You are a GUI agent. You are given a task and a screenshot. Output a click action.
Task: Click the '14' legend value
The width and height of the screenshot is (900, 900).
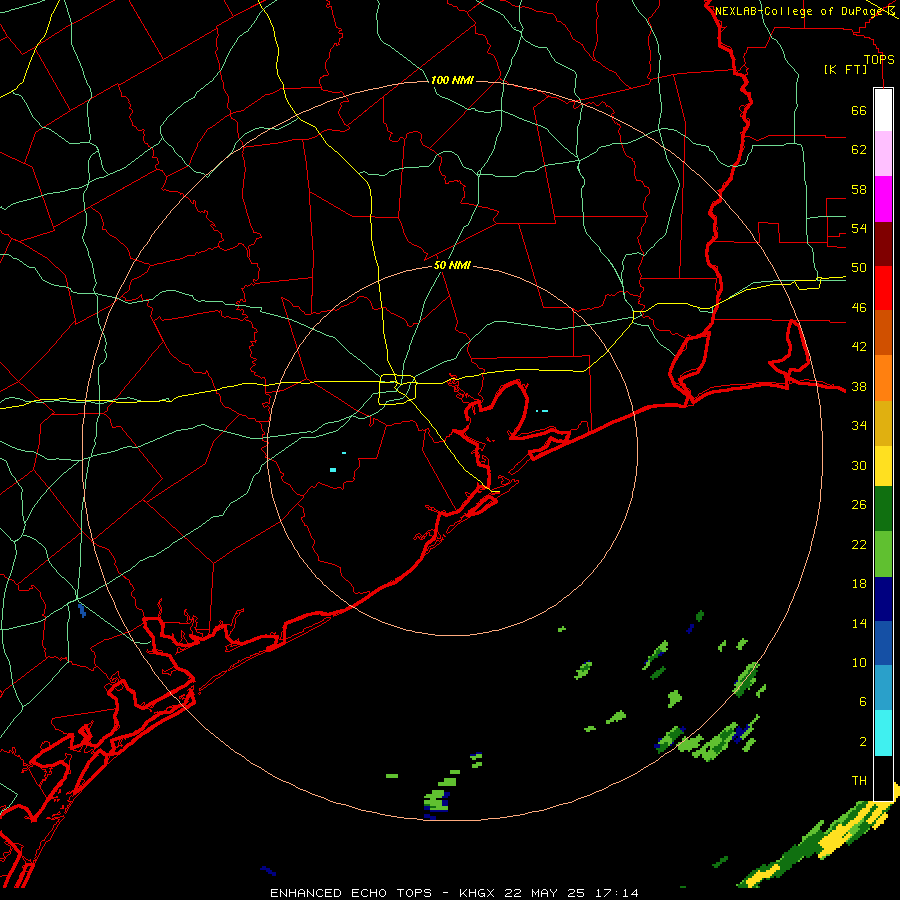[859, 623]
